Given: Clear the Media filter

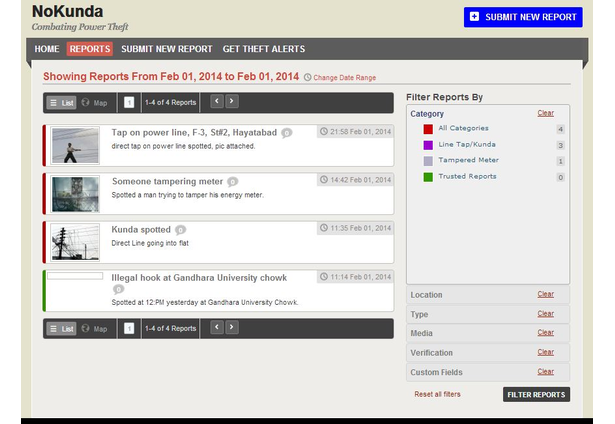Looking at the screenshot, I should click(546, 333).
